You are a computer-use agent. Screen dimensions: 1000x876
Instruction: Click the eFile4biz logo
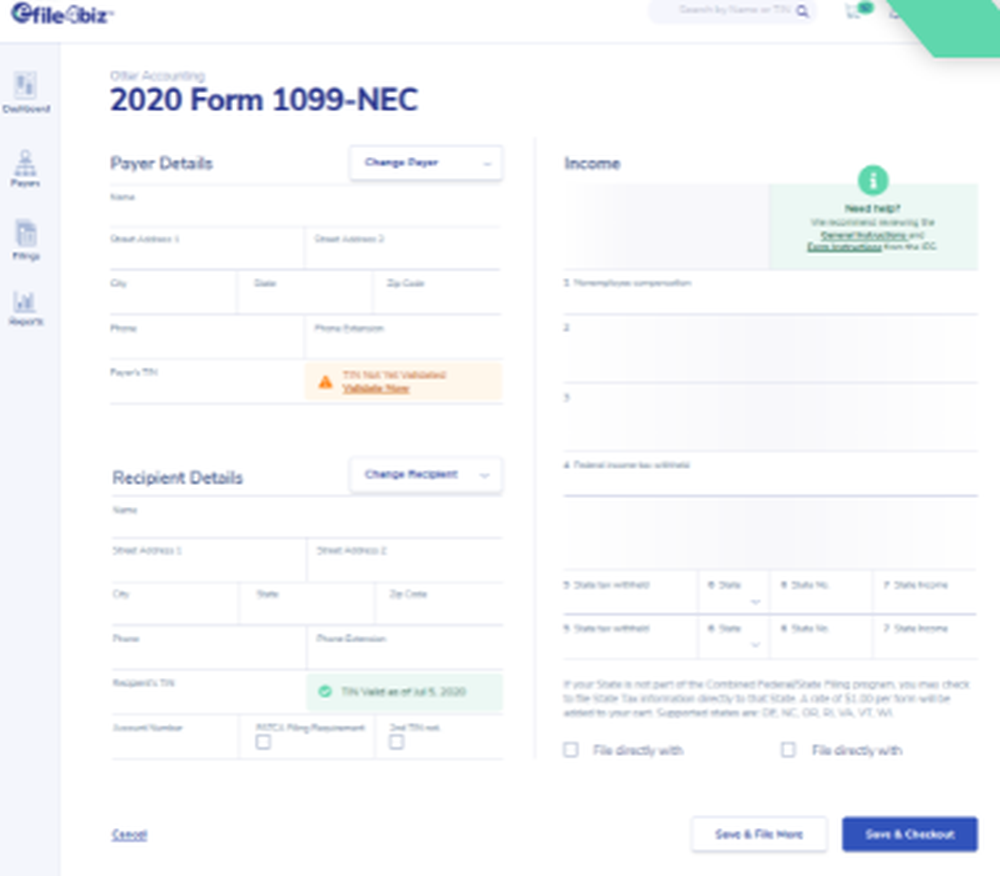coord(62,13)
